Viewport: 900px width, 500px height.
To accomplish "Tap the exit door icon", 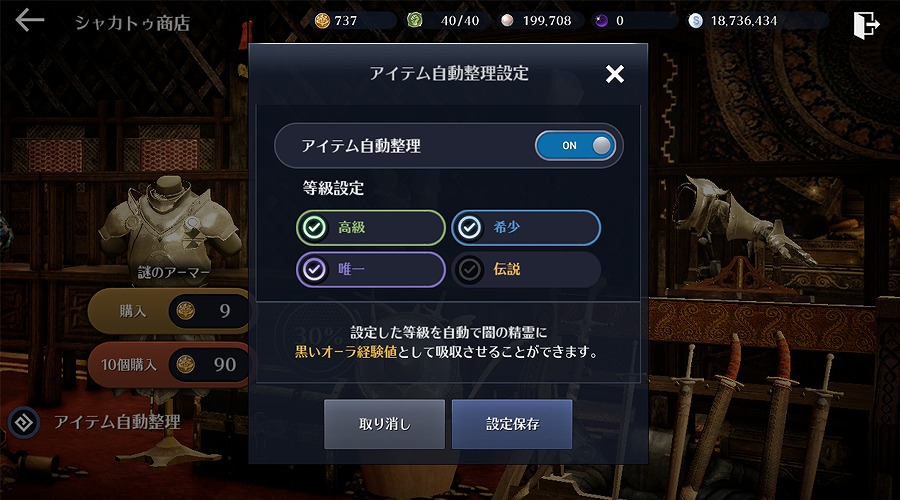I will (x=866, y=25).
